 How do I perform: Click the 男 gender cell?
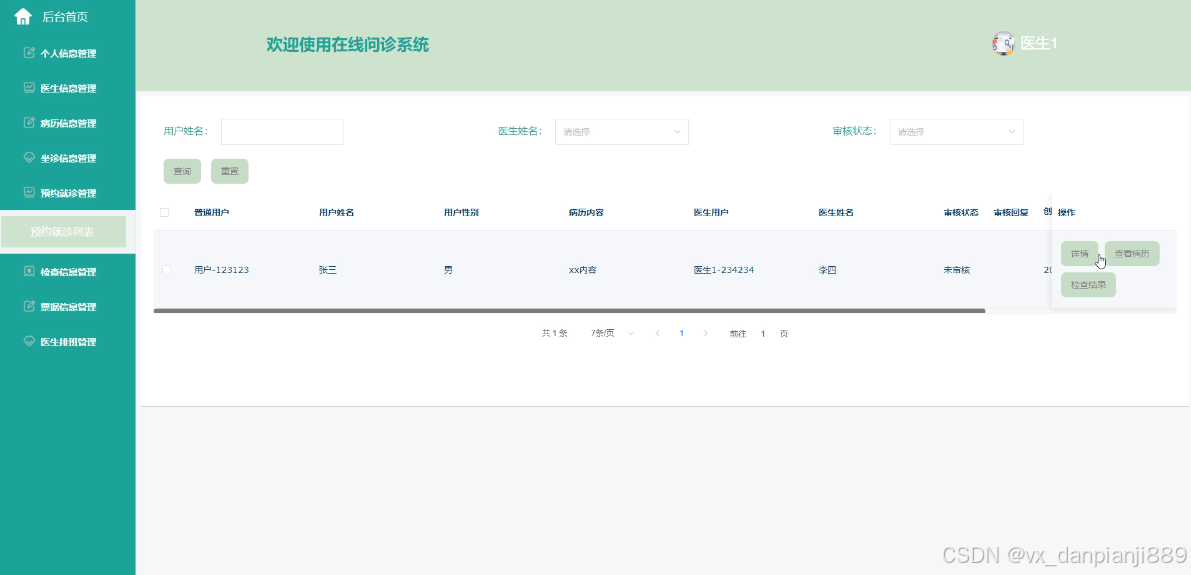[448, 270]
